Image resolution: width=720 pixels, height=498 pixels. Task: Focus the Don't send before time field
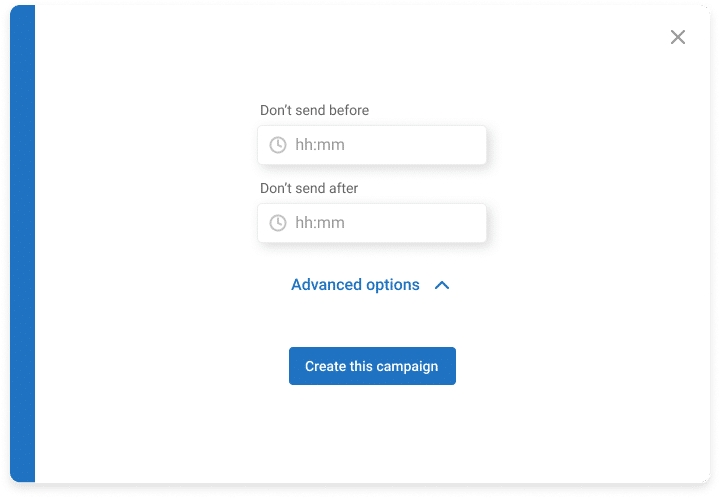click(x=372, y=145)
